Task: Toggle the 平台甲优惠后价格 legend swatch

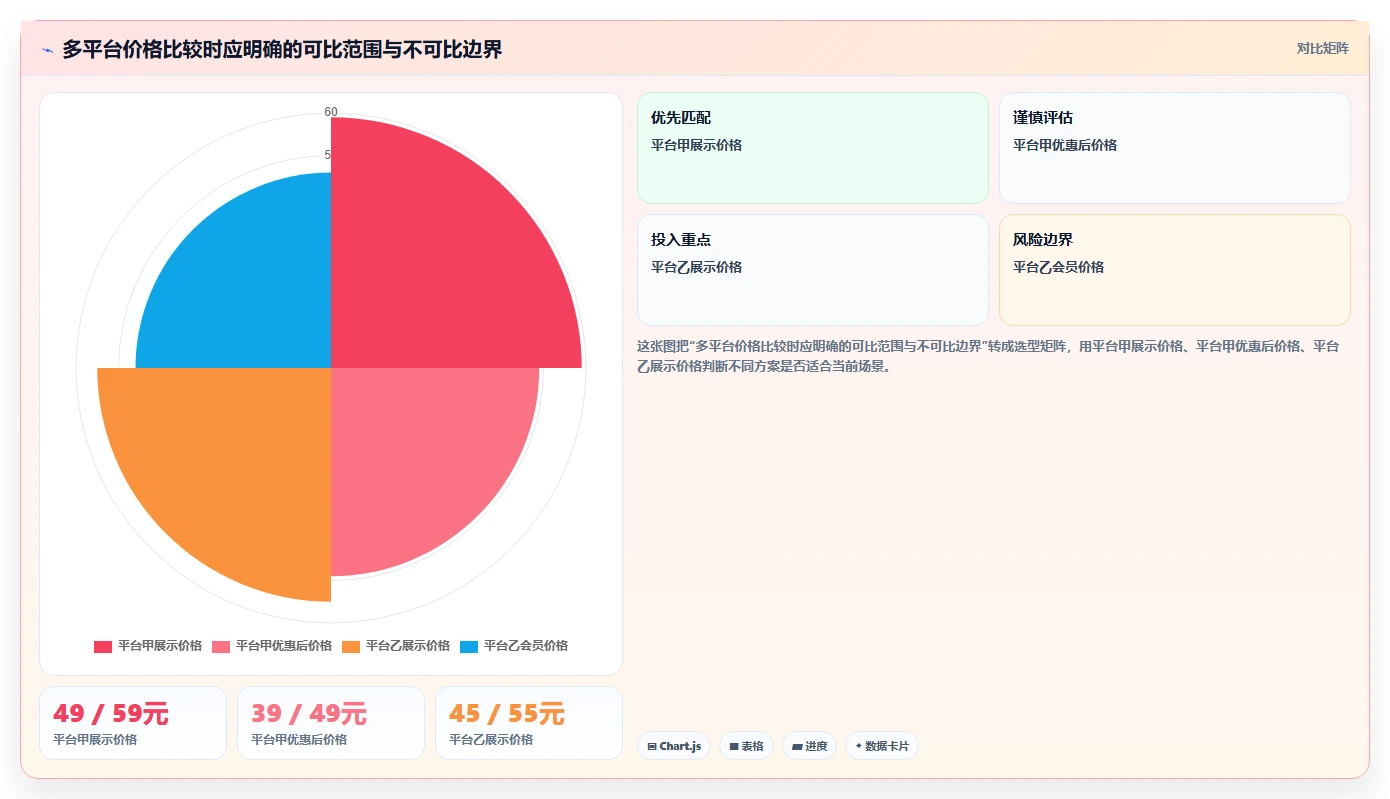Action: (x=221, y=646)
